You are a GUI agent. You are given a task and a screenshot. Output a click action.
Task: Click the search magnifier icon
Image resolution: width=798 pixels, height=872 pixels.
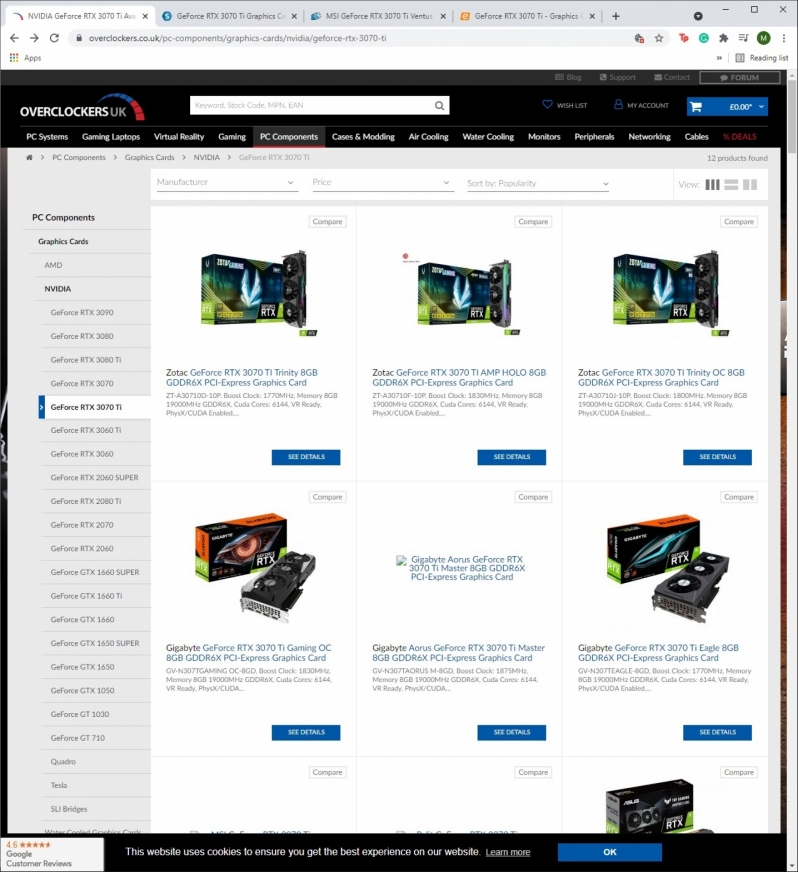(439, 105)
